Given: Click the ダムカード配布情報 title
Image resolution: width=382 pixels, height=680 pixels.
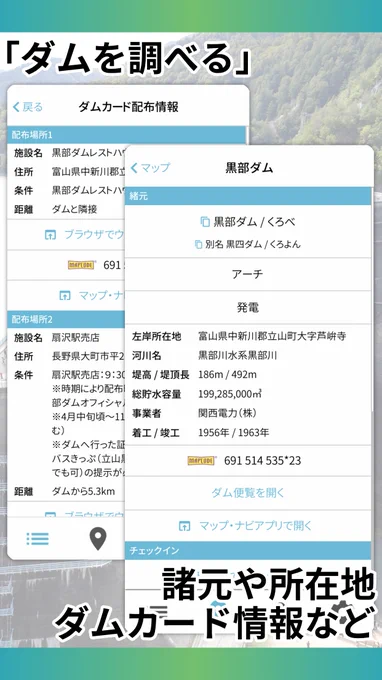Looking at the screenshot, I should pyautogui.click(x=128, y=107).
